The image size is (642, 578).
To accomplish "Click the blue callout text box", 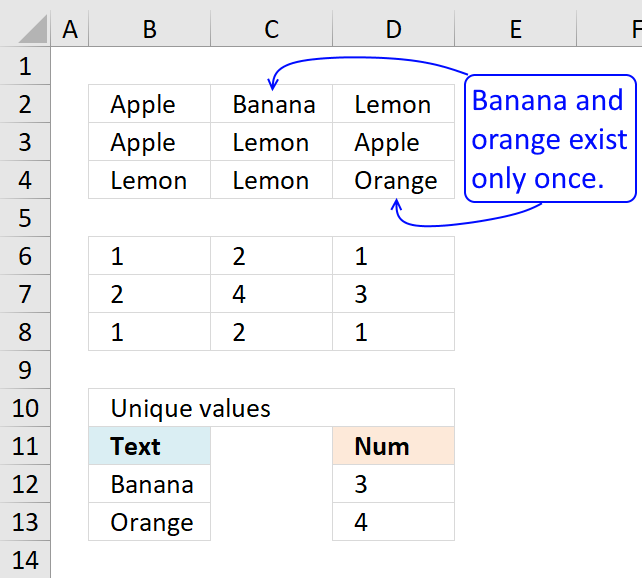I will tap(550, 138).
